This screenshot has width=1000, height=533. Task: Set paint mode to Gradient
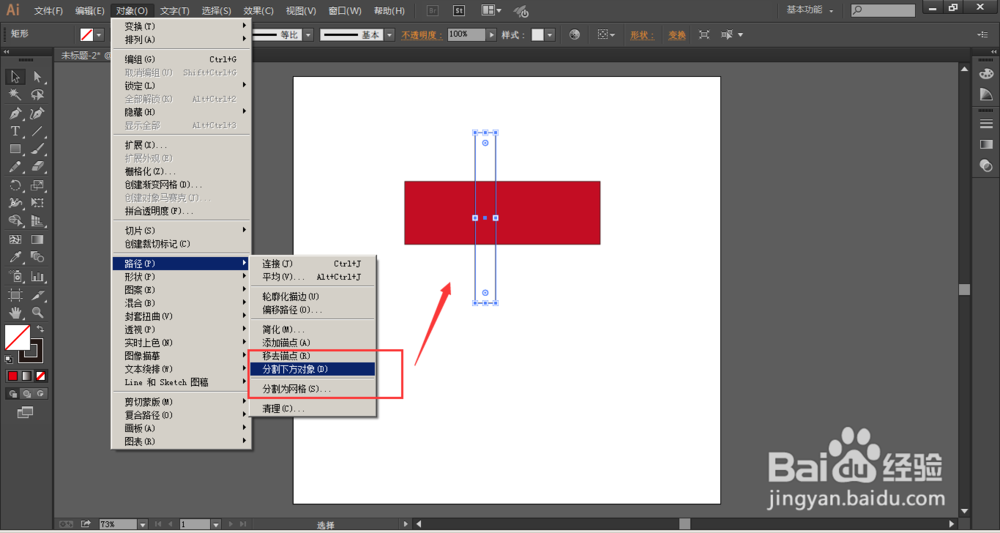coord(26,376)
